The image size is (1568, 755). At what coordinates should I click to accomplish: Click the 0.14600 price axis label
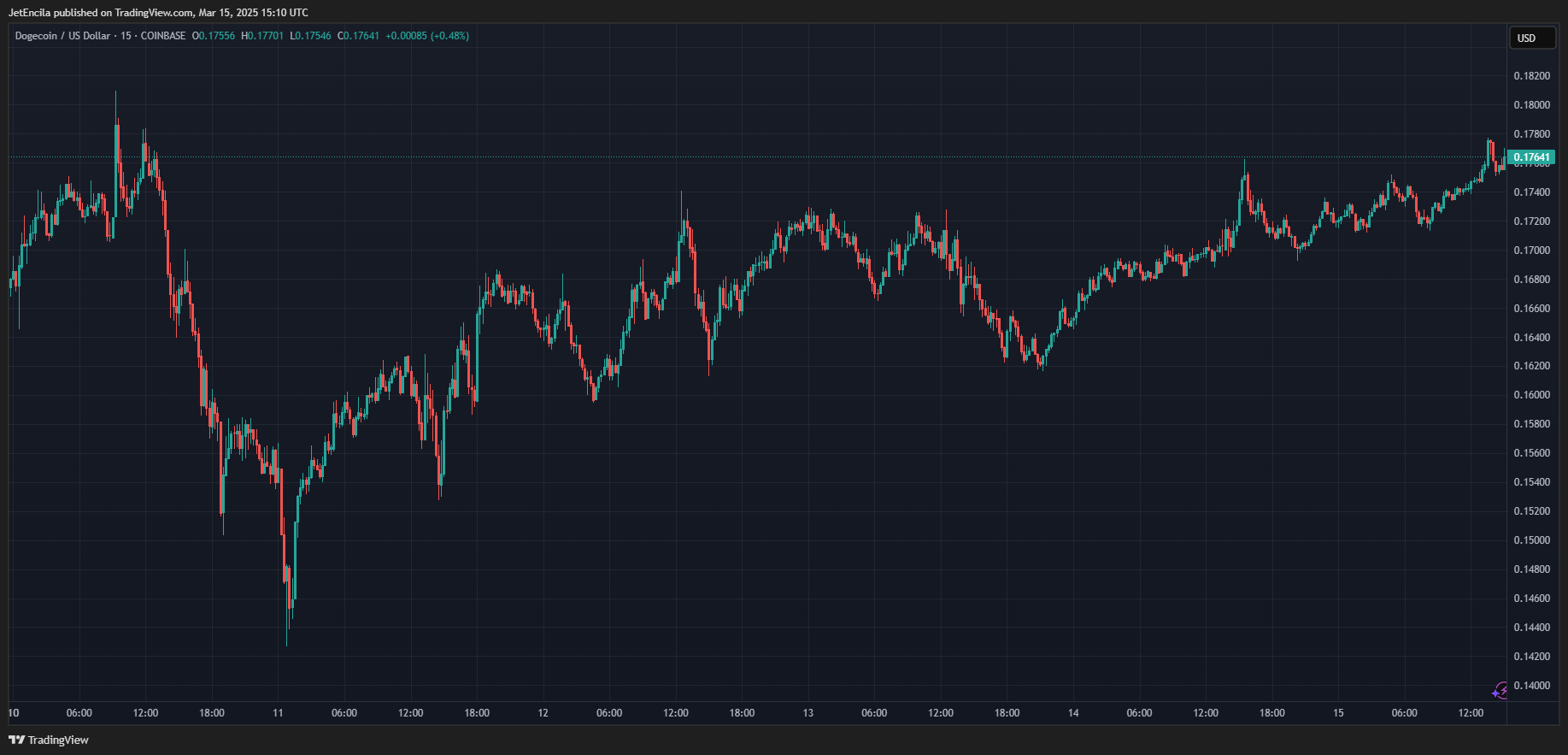[1531, 599]
